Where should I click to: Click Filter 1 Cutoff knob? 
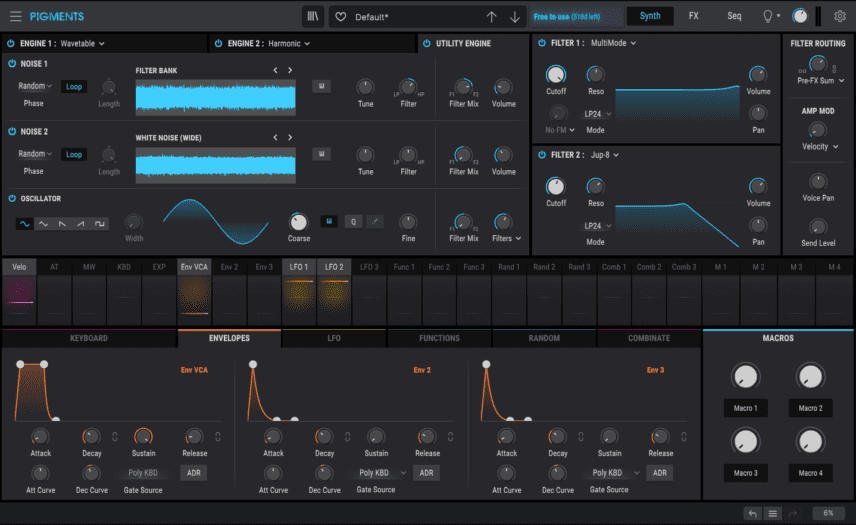pos(556,75)
